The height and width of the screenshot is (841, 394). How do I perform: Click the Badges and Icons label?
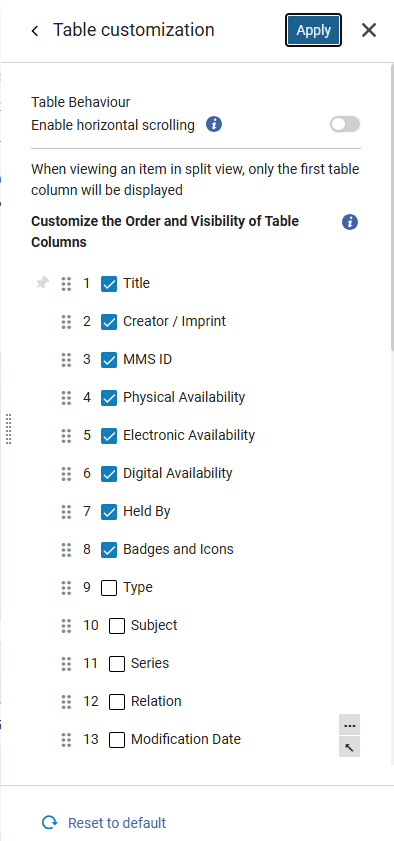click(x=179, y=549)
